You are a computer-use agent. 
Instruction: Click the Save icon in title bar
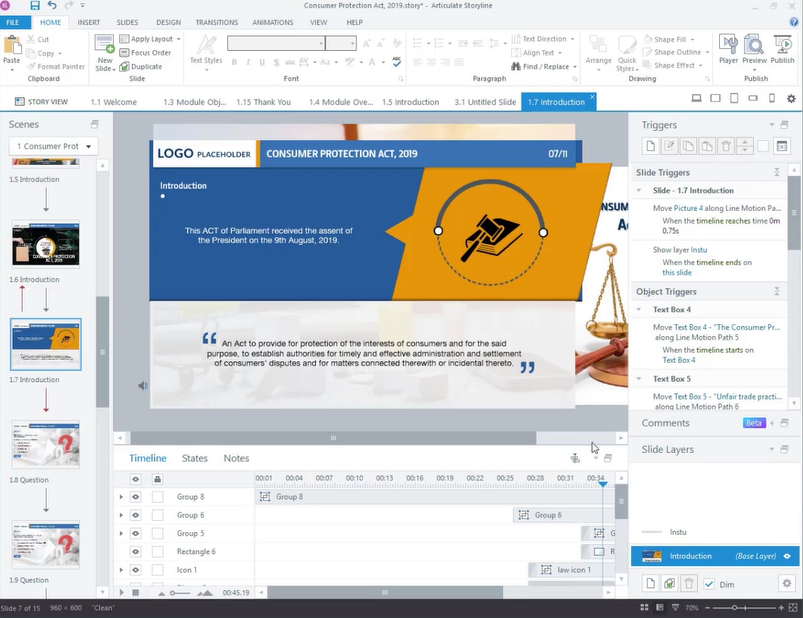click(35, 6)
